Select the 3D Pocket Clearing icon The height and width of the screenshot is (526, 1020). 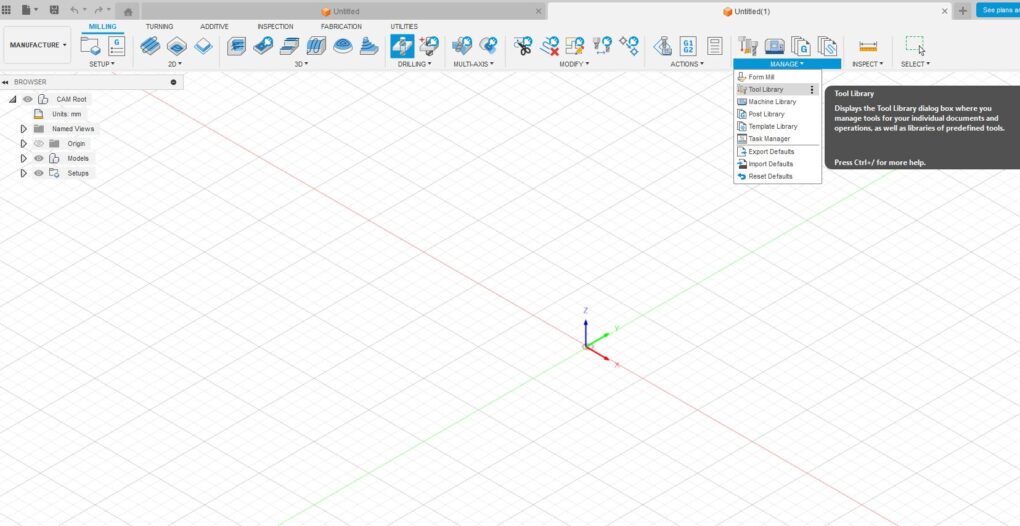(263, 46)
